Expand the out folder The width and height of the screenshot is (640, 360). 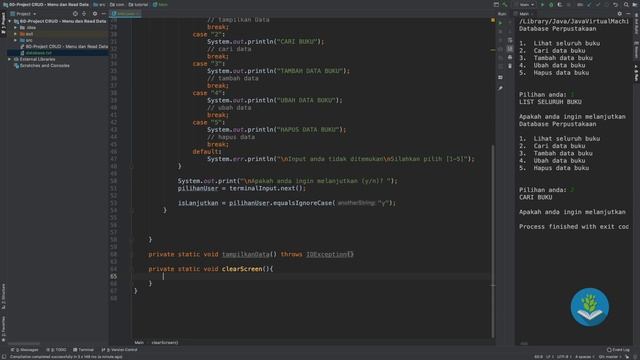(x=16, y=34)
